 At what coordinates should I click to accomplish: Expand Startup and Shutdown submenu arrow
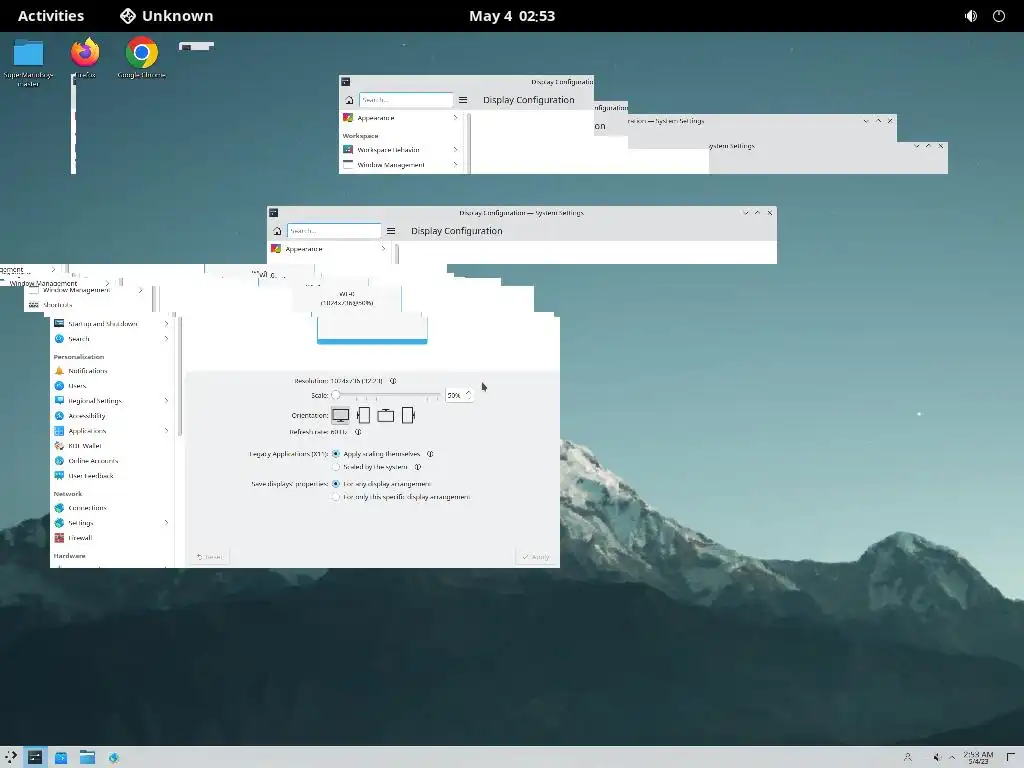tap(167, 323)
